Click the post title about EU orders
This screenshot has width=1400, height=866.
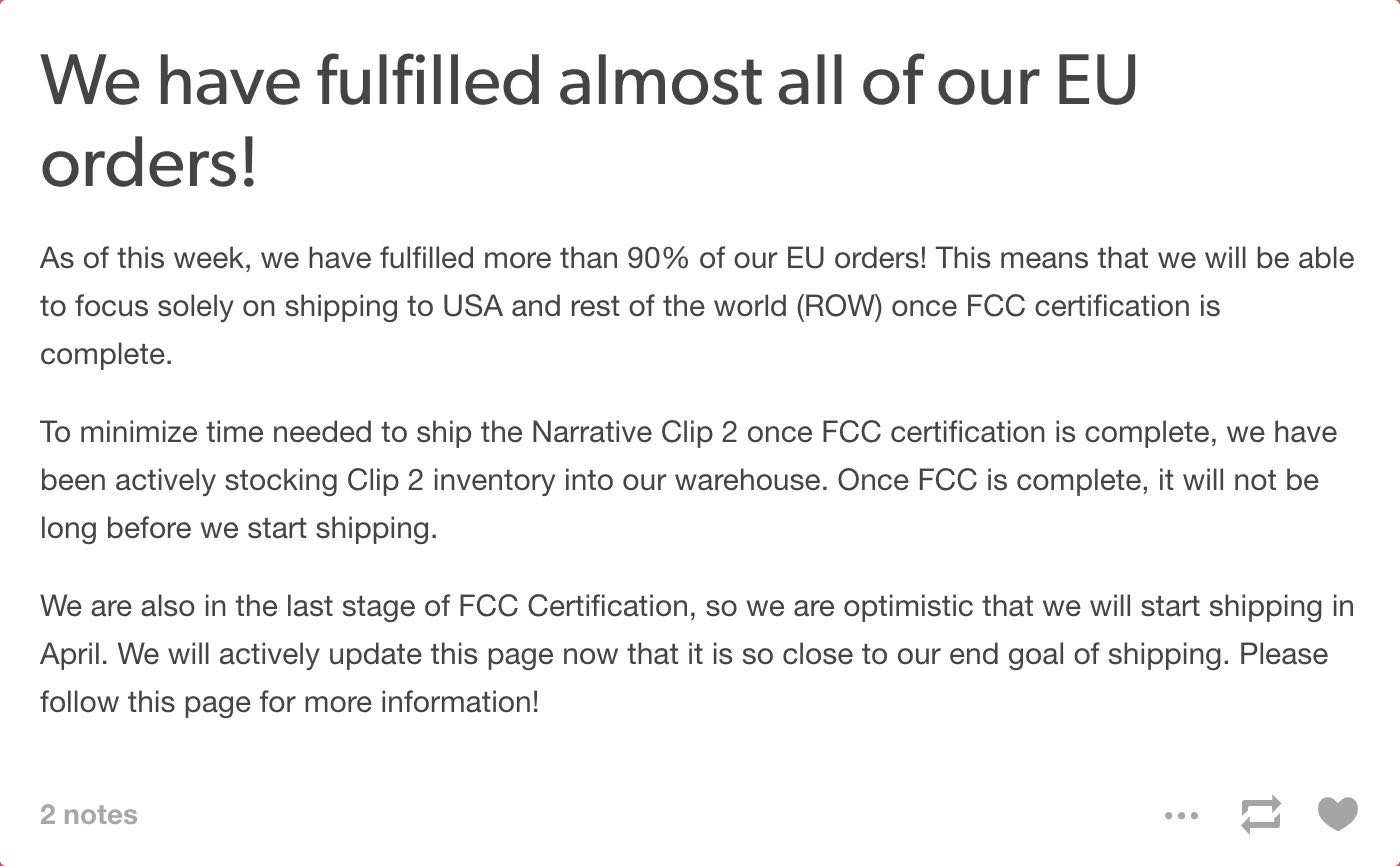point(589,121)
